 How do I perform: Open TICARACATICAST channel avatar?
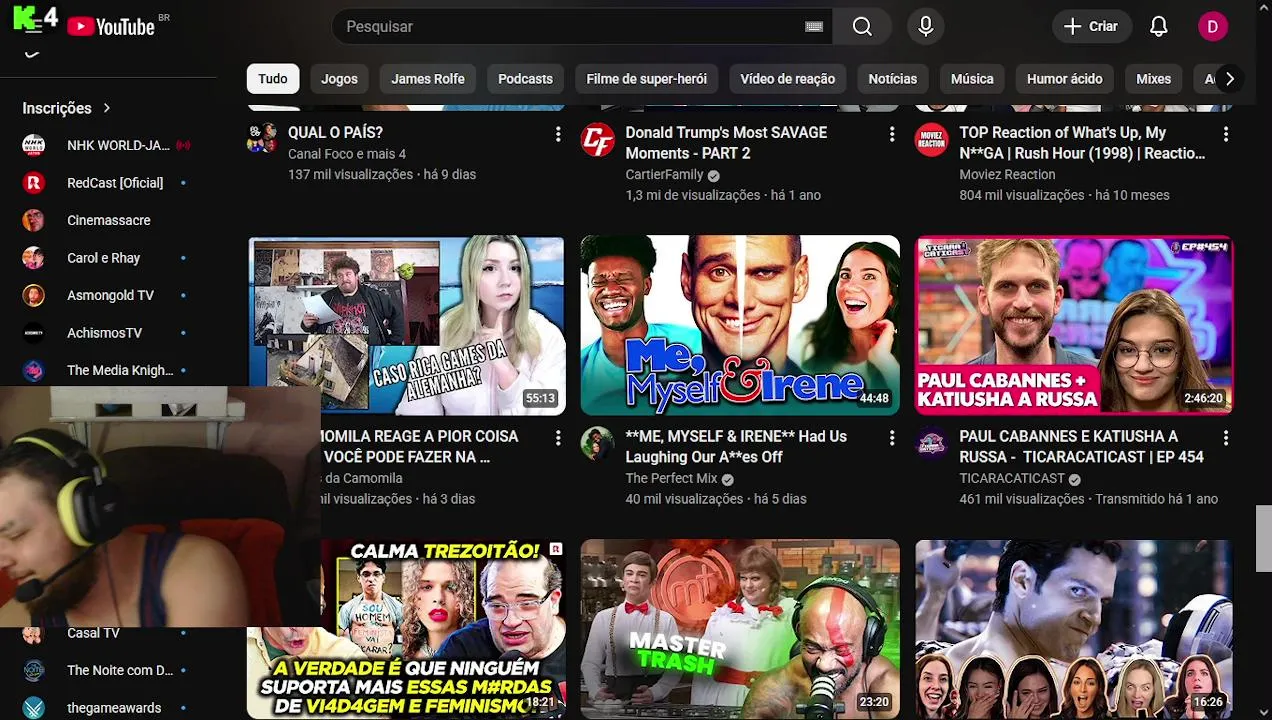click(931, 444)
